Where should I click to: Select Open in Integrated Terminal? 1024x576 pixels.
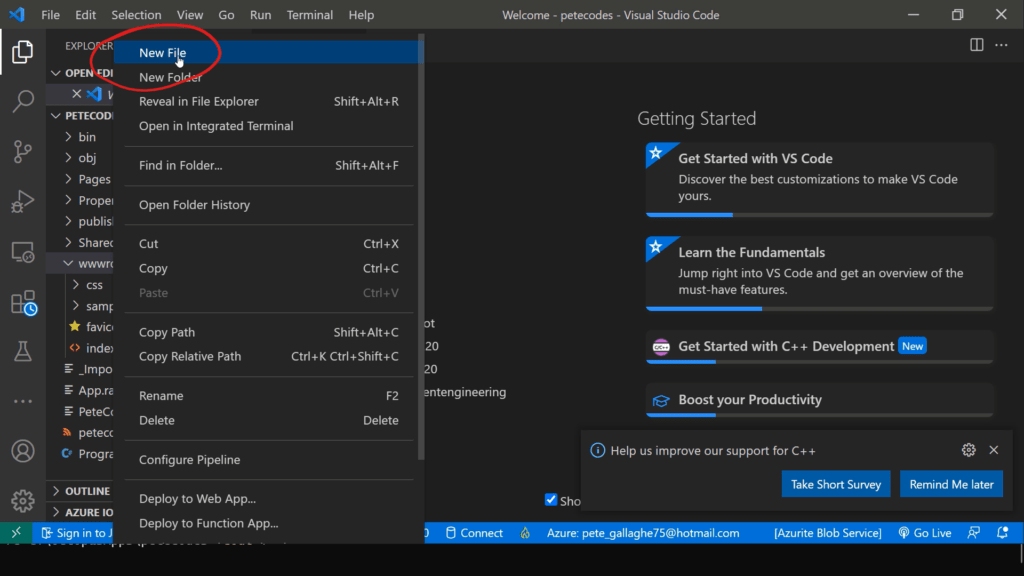coord(268,125)
